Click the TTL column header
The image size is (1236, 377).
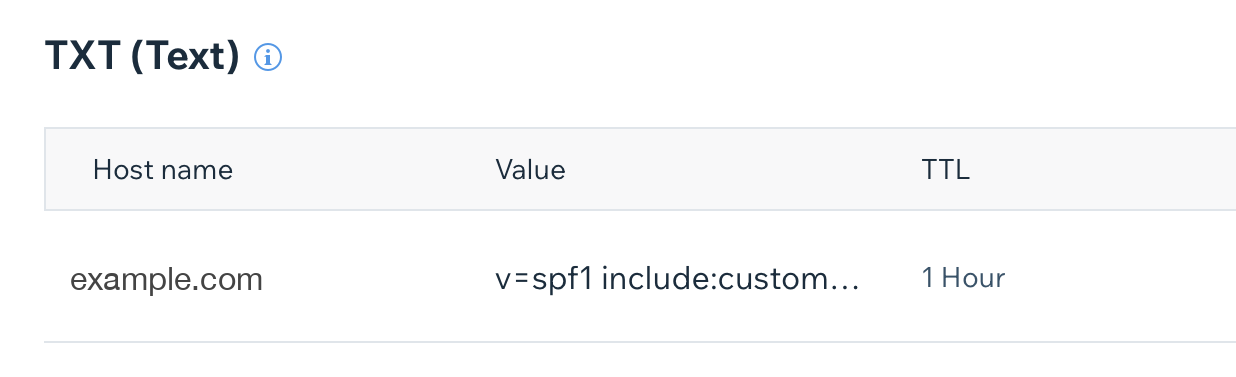click(945, 170)
